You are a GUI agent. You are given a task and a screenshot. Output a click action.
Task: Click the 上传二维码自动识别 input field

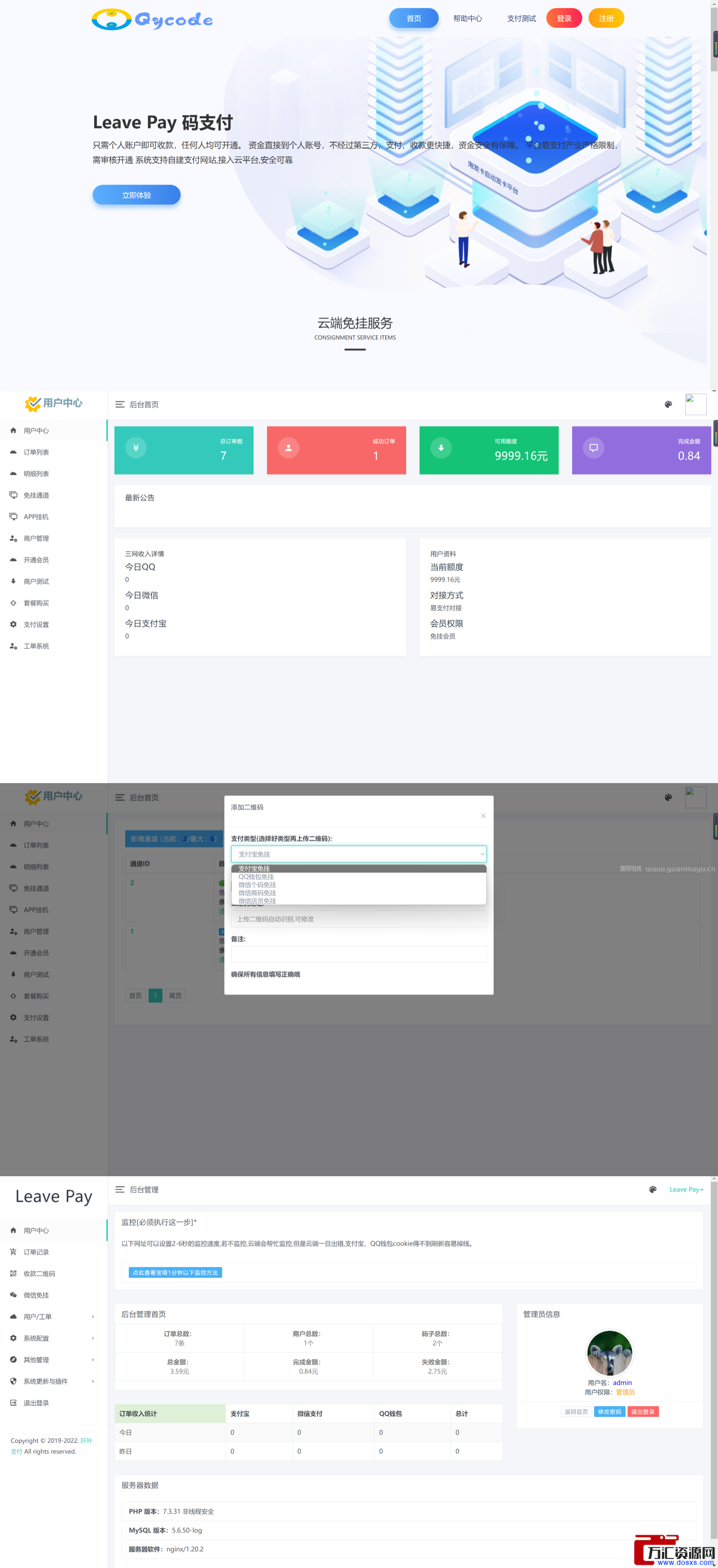[x=359, y=919]
